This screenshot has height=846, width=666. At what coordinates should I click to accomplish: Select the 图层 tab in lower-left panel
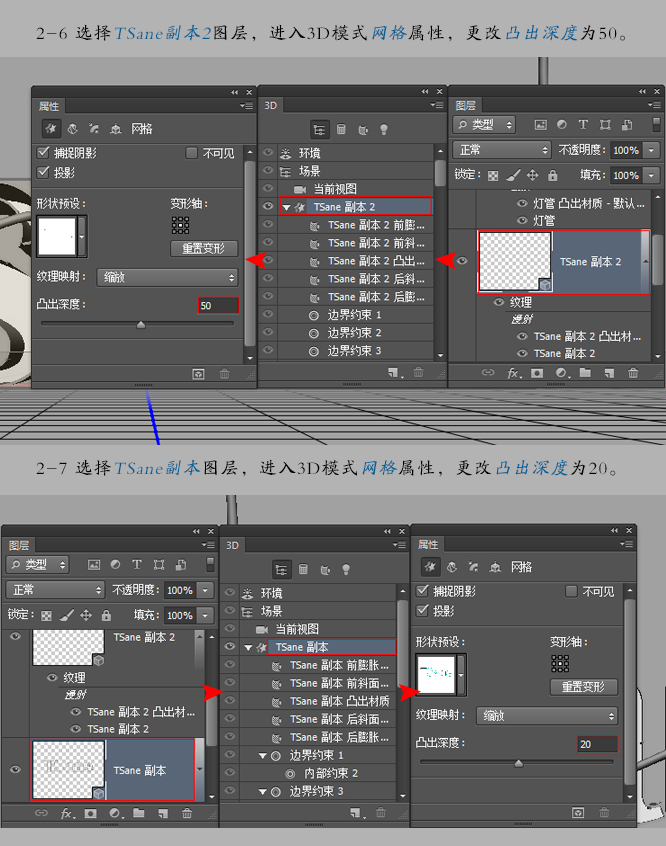[19, 545]
